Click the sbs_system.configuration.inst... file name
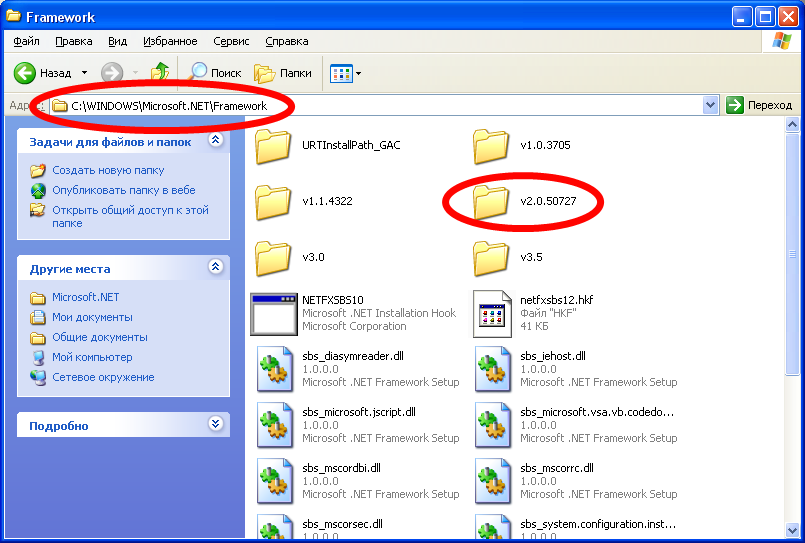This screenshot has width=805, height=543. pos(598,524)
